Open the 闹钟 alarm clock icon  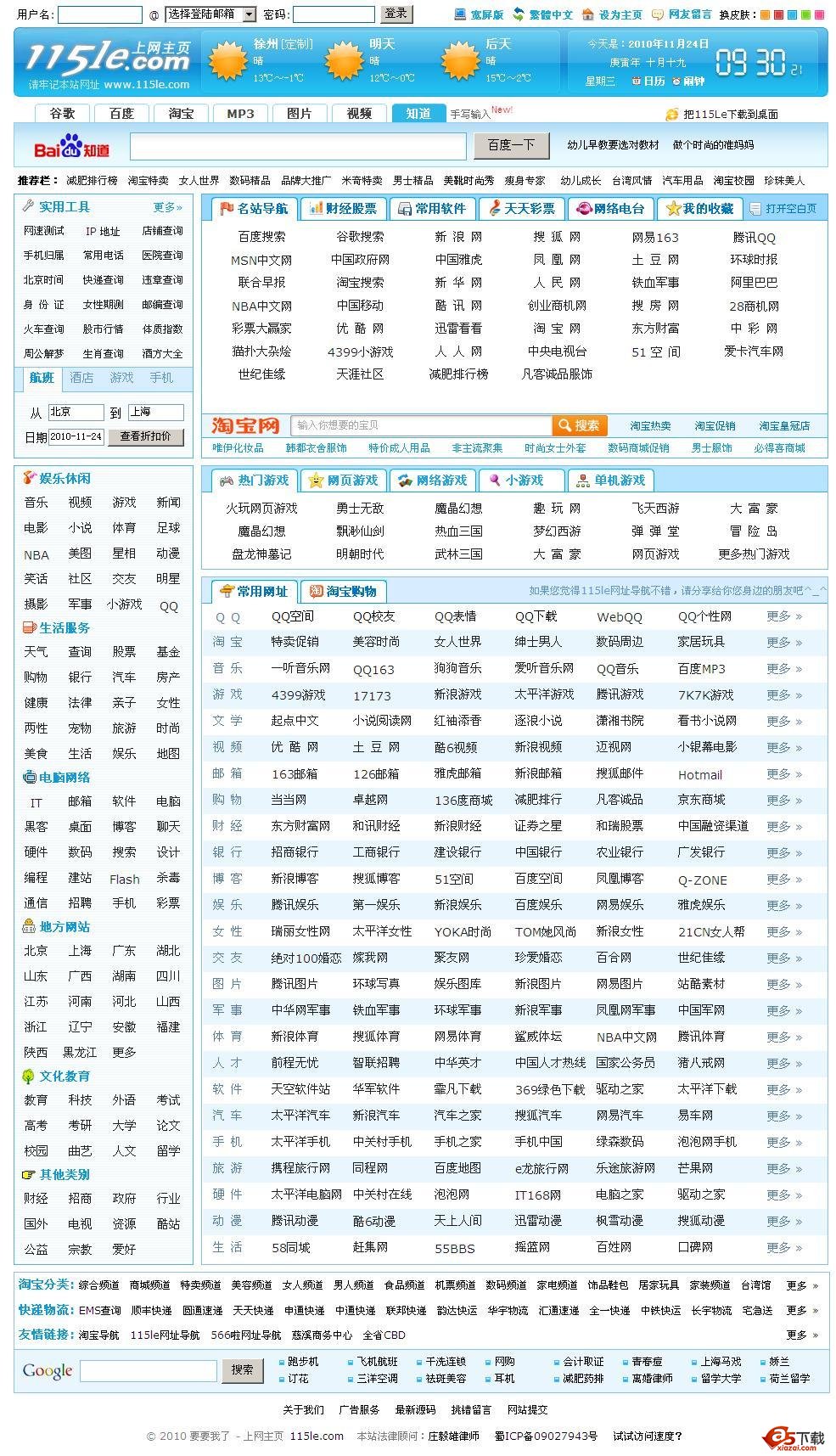(676, 81)
